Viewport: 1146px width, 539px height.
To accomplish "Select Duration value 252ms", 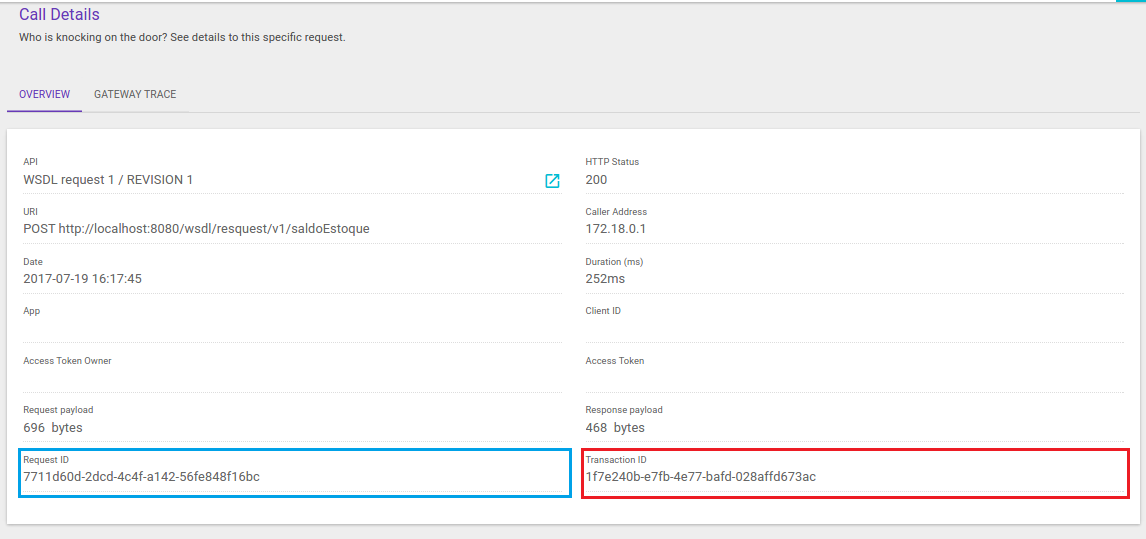I will (x=605, y=279).
